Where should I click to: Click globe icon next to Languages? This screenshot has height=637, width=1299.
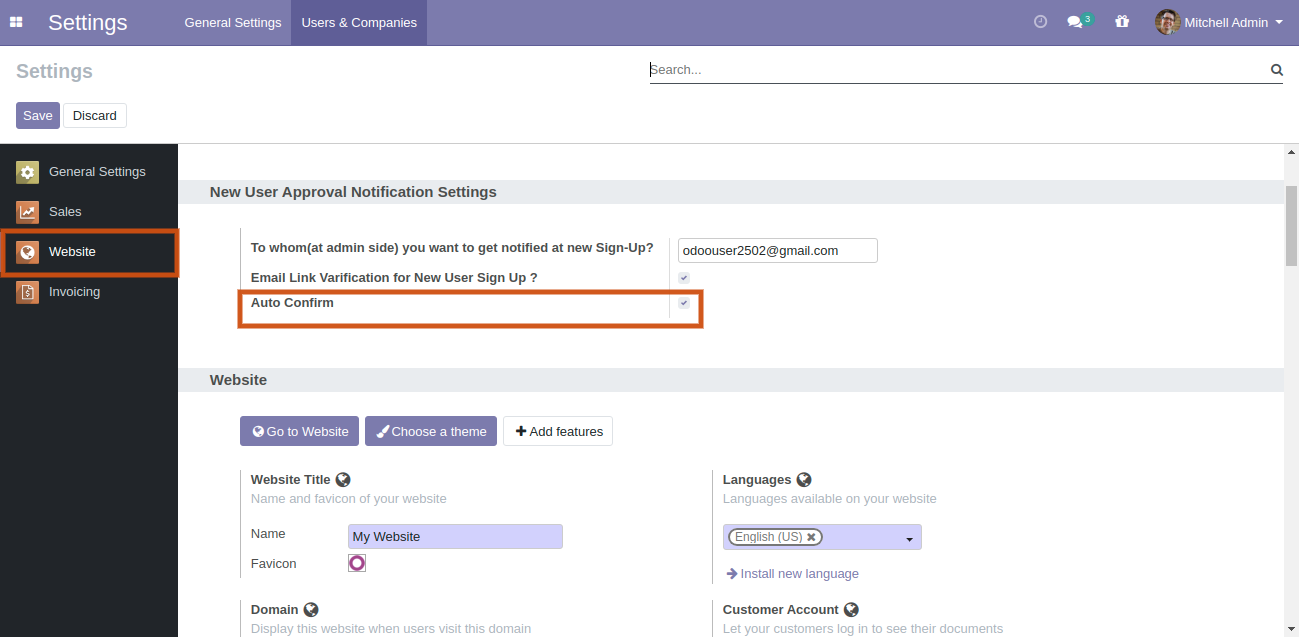click(804, 480)
